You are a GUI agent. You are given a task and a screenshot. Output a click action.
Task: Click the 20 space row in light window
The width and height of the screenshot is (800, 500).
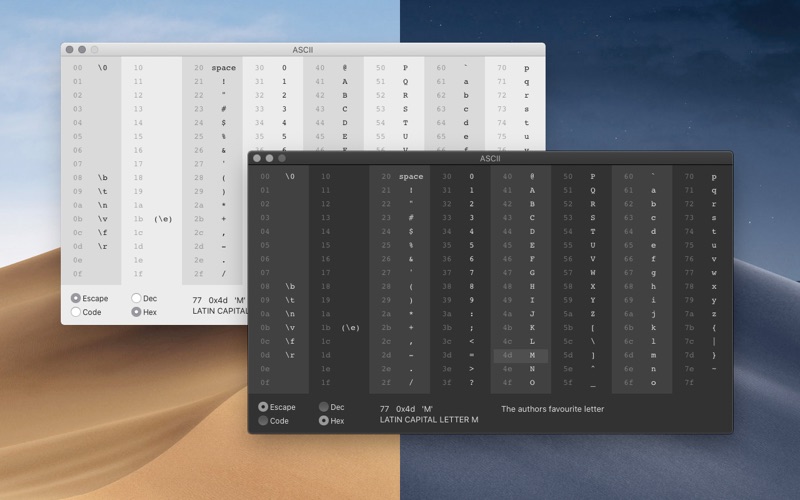click(x=212, y=68)
